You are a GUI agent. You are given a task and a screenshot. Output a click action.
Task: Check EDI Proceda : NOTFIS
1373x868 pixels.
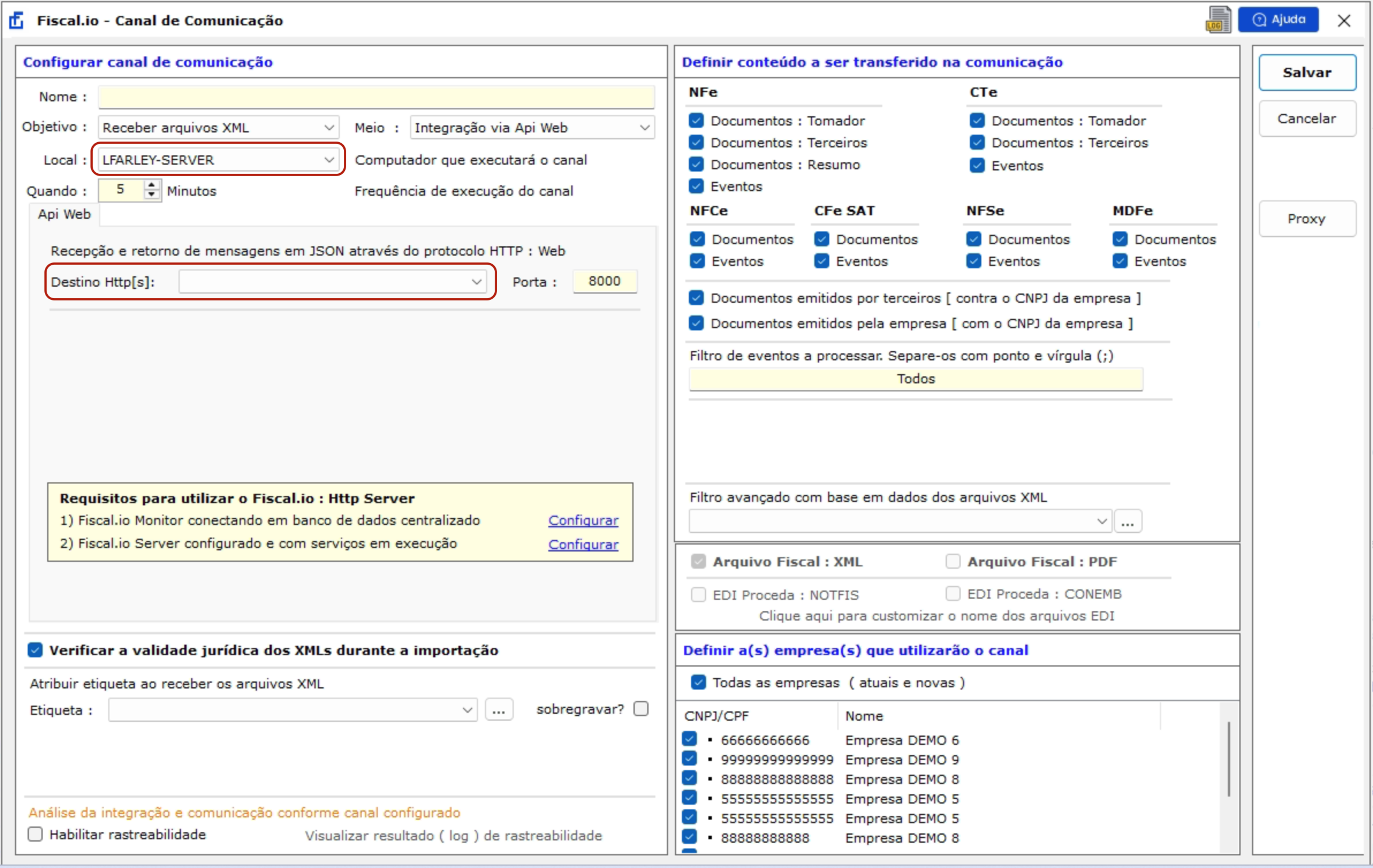tap(699, 595)
